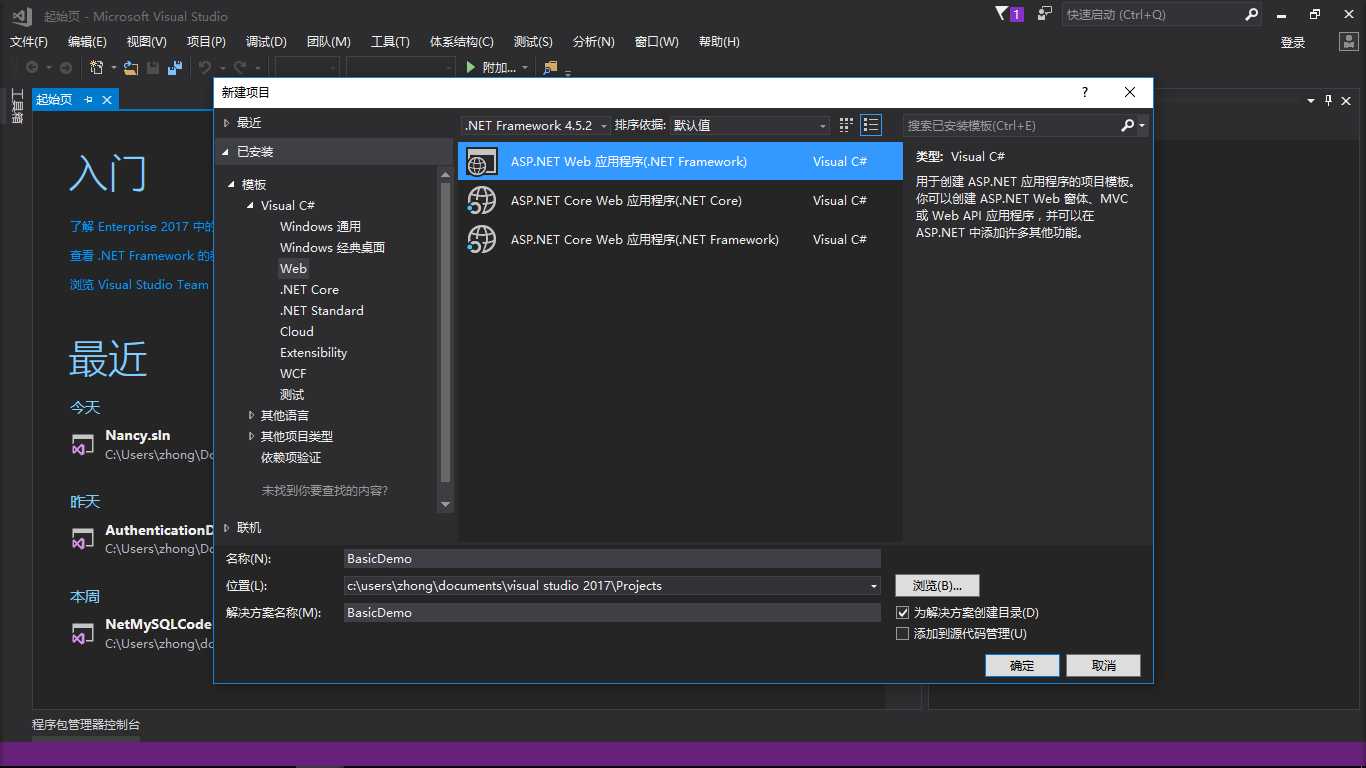Click the green Start attach play icon
The image size is (1366, 768).
pos(471,67)
